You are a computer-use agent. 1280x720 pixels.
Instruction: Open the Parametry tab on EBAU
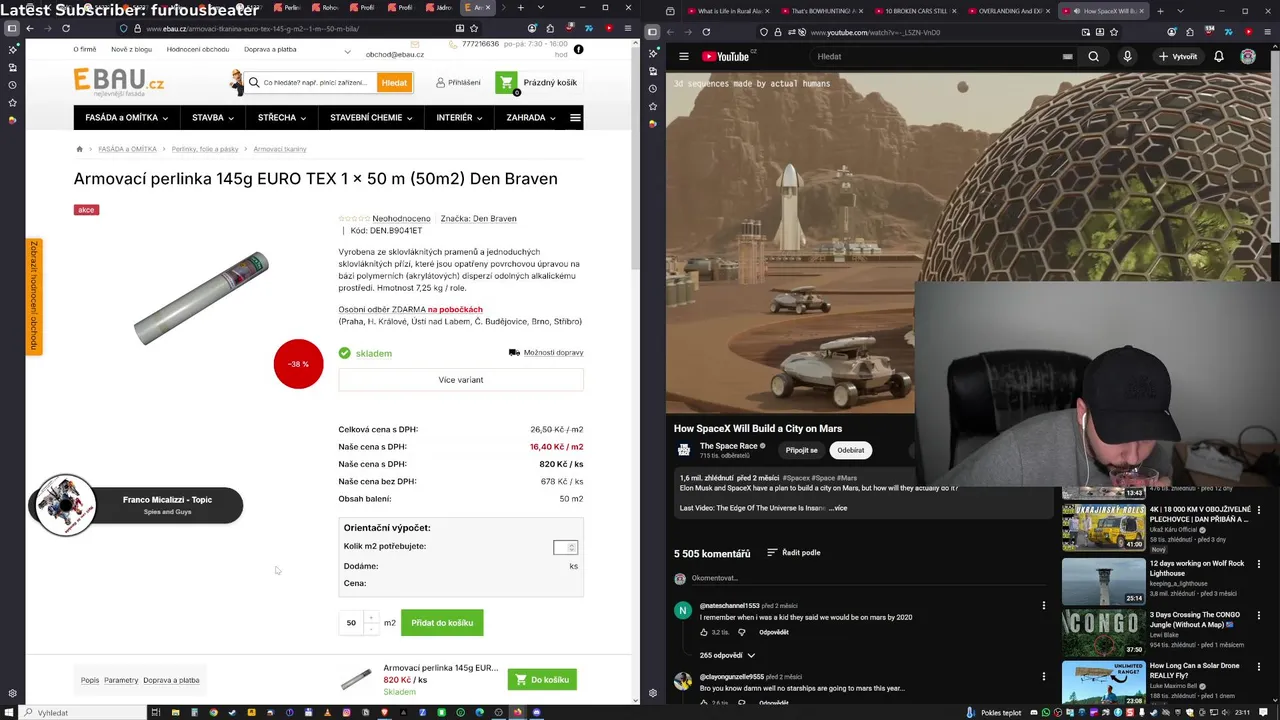pos(121,680)
